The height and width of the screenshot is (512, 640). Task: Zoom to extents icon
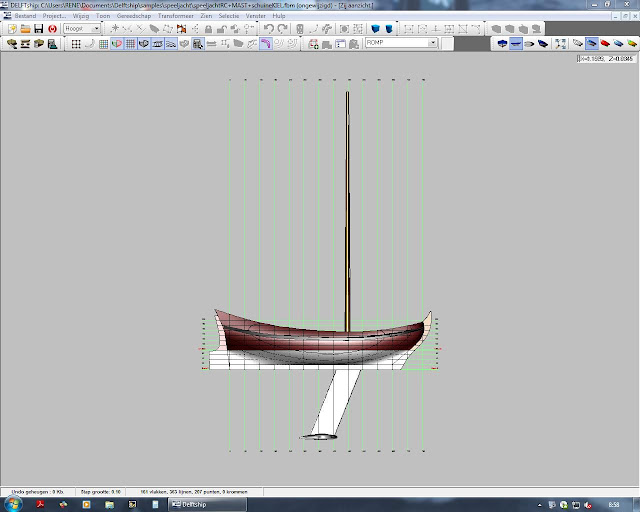click(560, 44)
